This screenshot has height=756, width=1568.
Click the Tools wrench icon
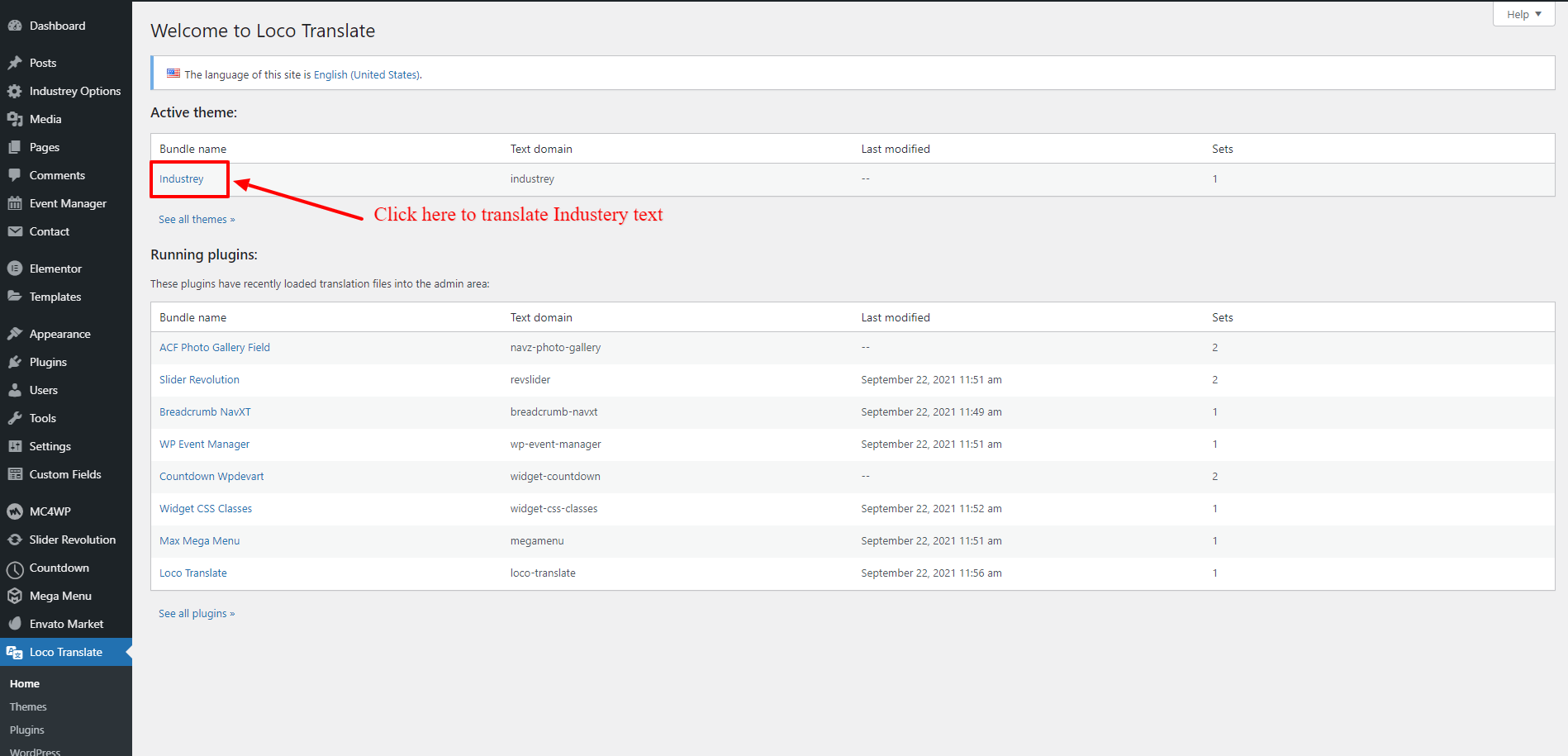pyautogui.click(x=15, y=418)
